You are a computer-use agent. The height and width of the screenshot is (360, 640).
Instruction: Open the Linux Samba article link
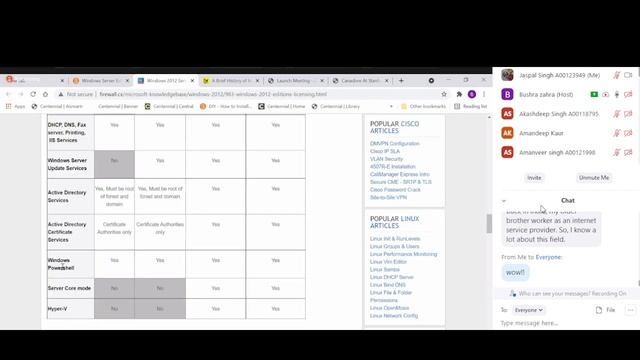(384, 269)
